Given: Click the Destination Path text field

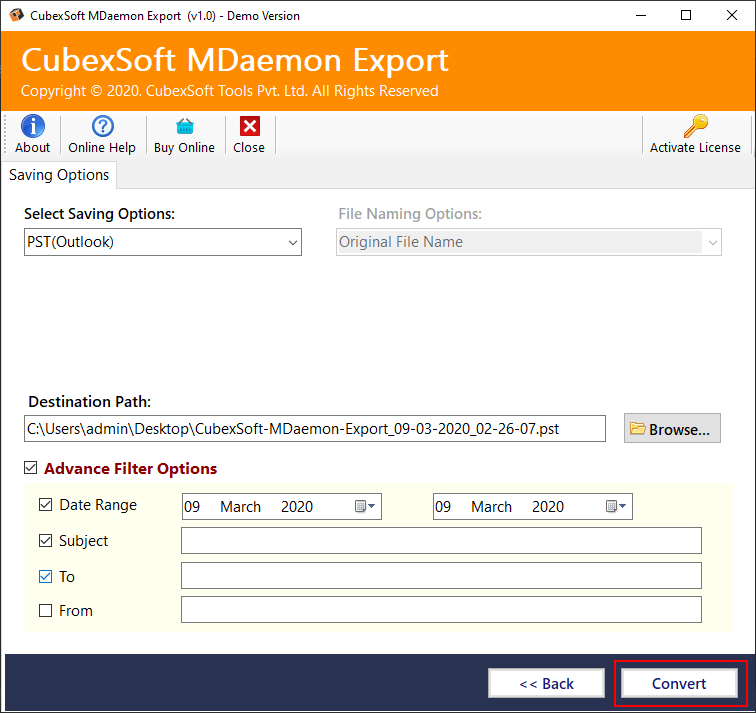Looking at the screenshot, I should [314, 429].
